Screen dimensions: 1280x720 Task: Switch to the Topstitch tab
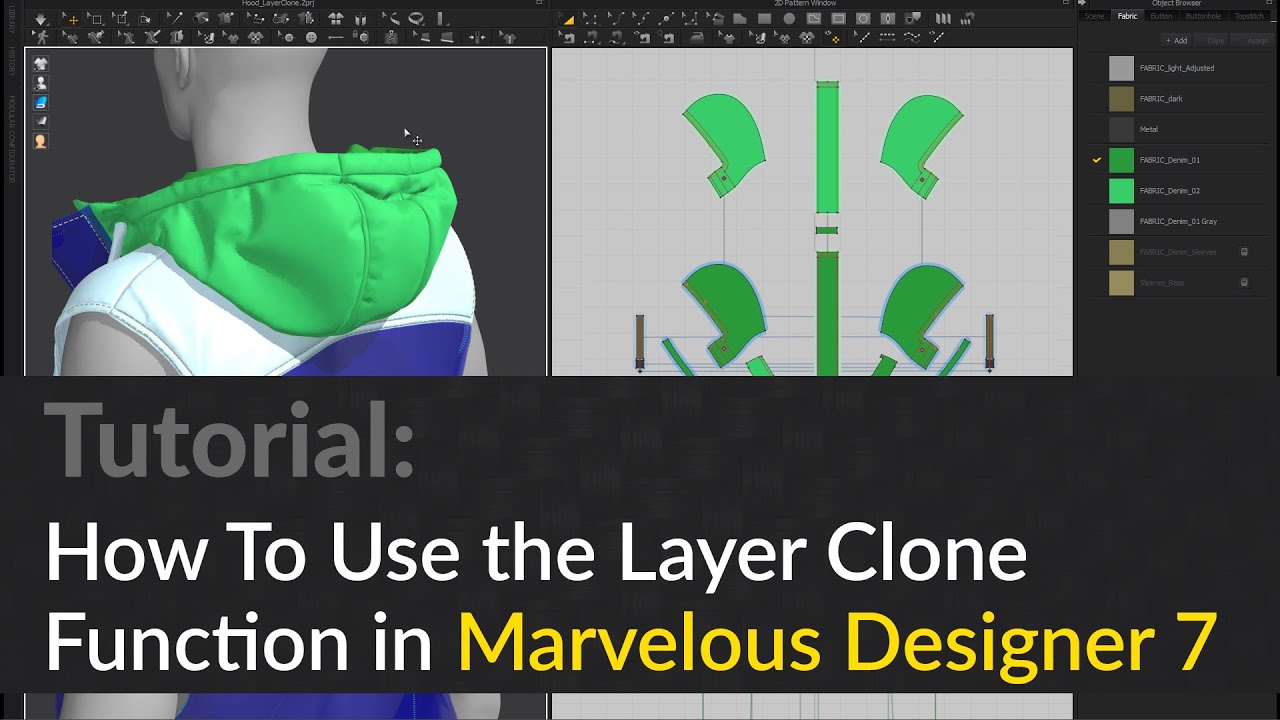pyautogui.click(x=1249, y=16)
